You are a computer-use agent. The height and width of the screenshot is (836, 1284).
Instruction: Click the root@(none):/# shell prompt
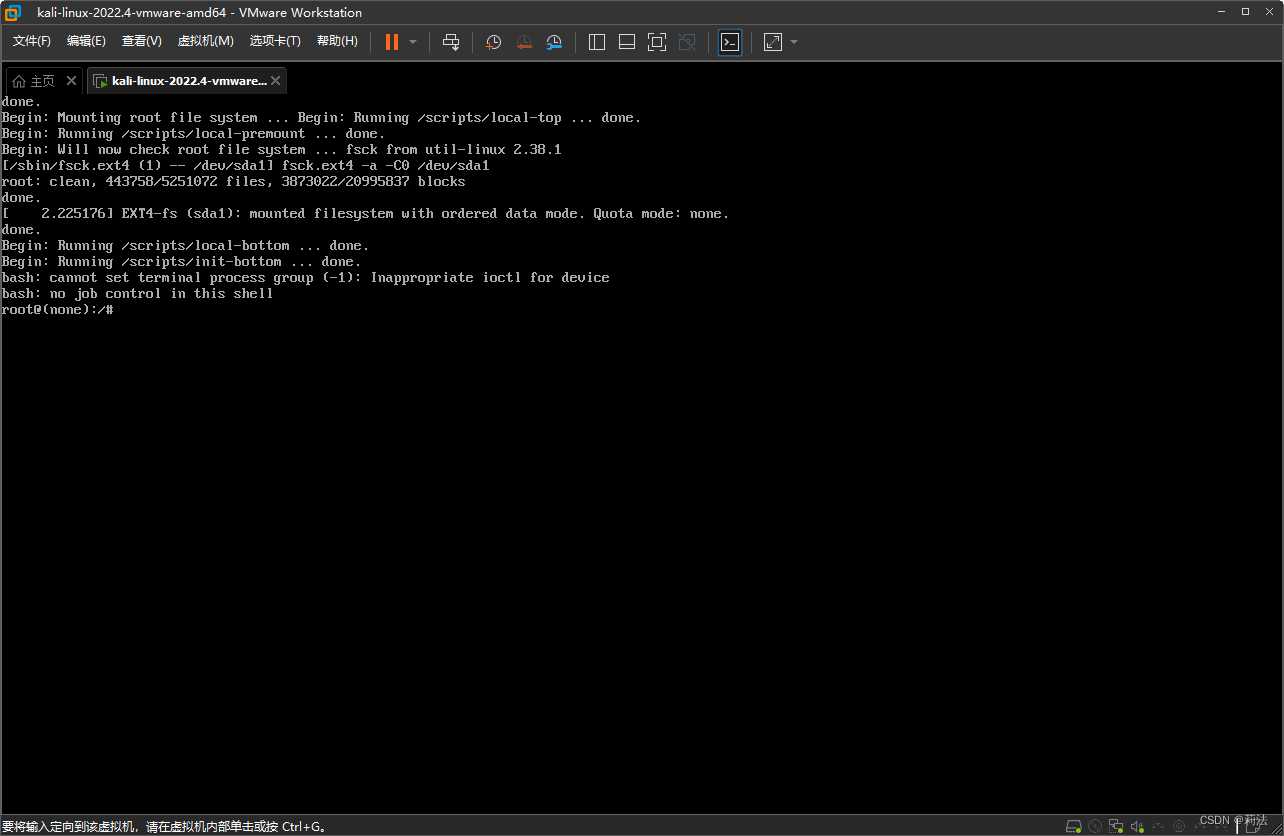[x=58, y=310]
